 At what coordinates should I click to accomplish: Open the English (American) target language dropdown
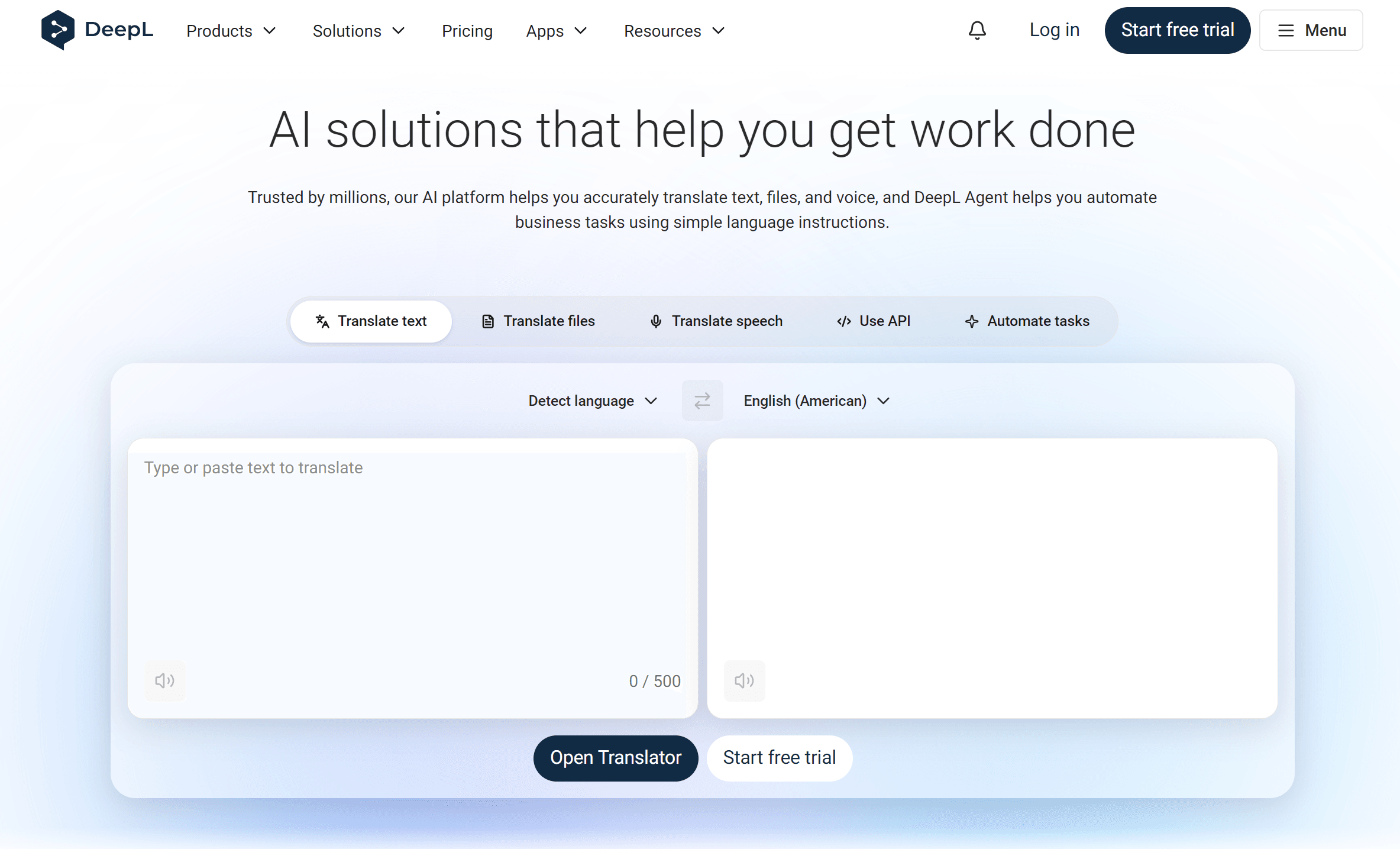(816, 401)
